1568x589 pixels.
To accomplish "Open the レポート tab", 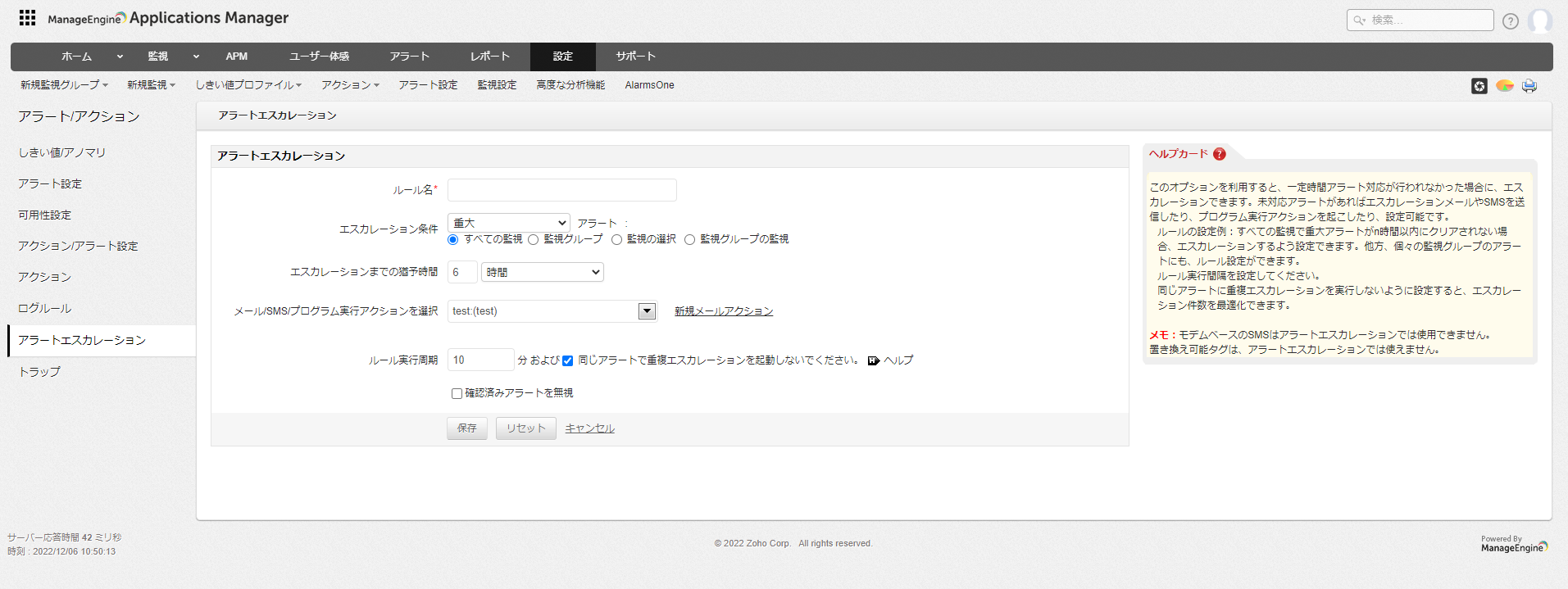I will 489,57.
